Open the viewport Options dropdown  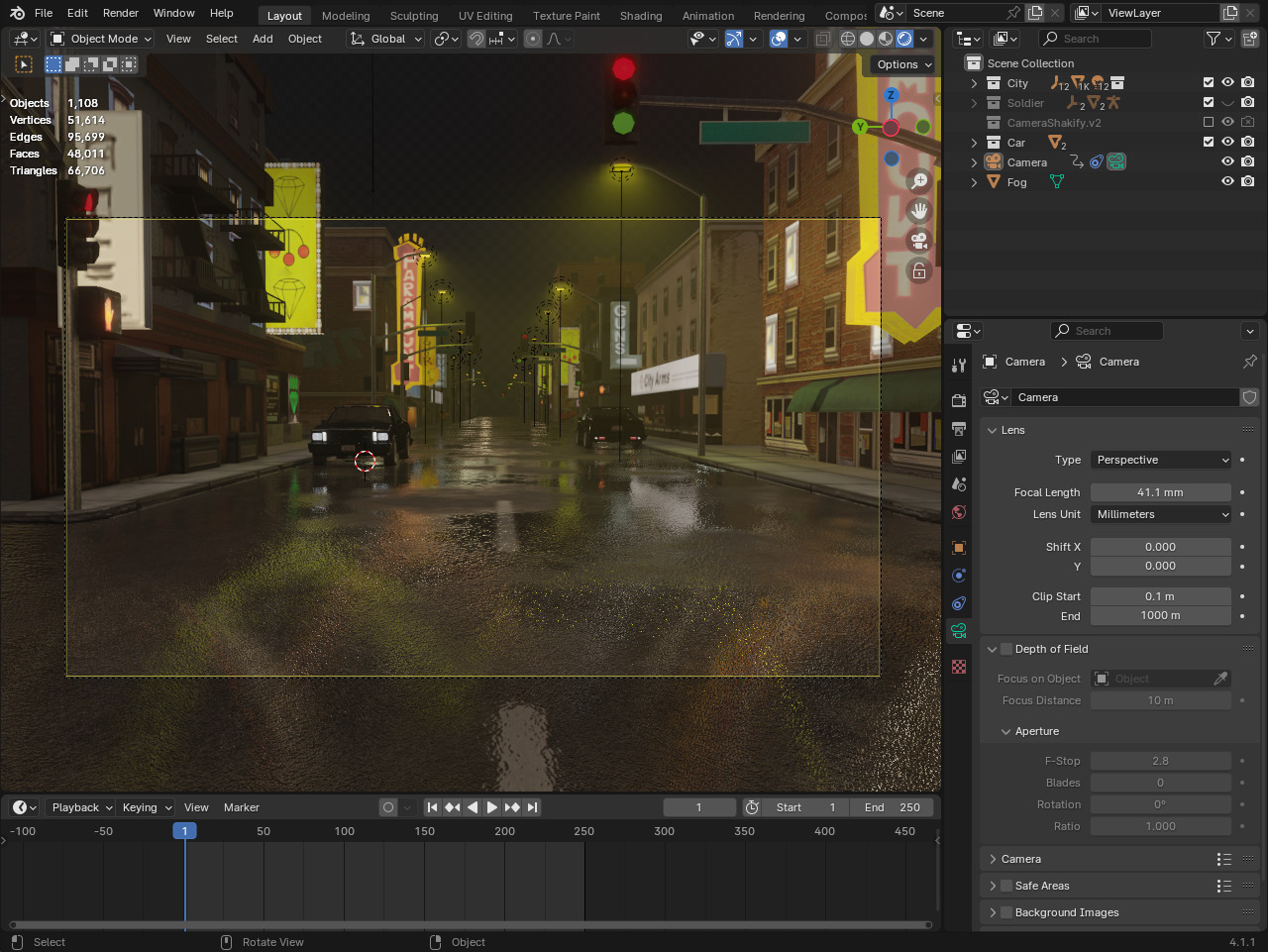904,64
